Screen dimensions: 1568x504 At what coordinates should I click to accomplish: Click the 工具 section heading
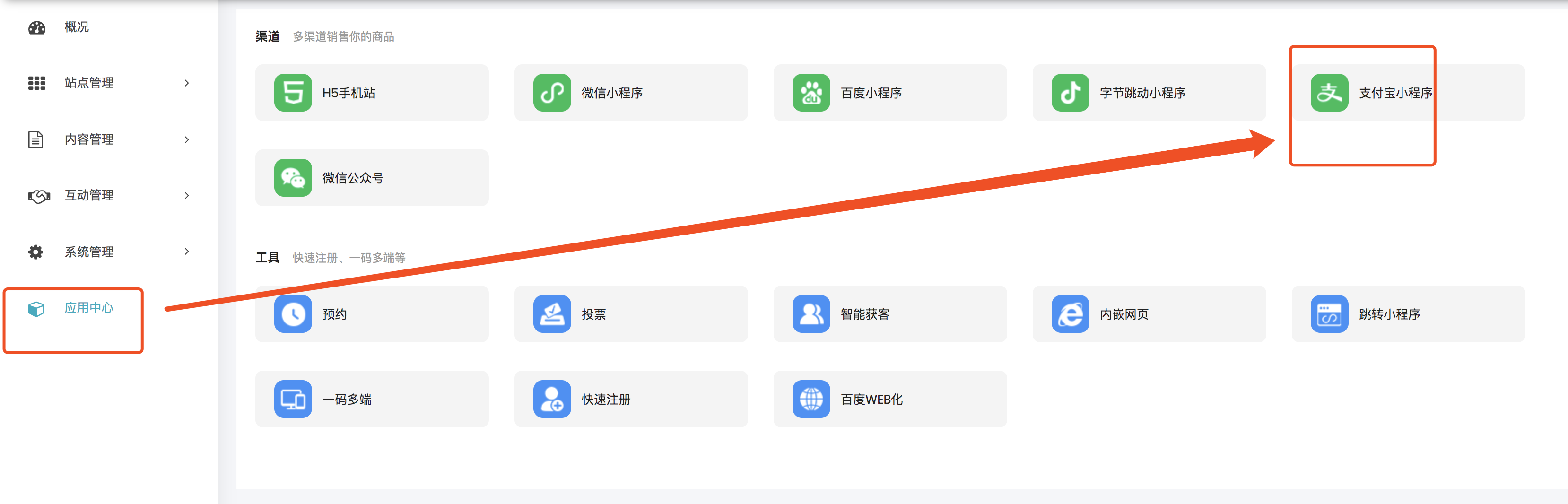(x=267, y=258)
